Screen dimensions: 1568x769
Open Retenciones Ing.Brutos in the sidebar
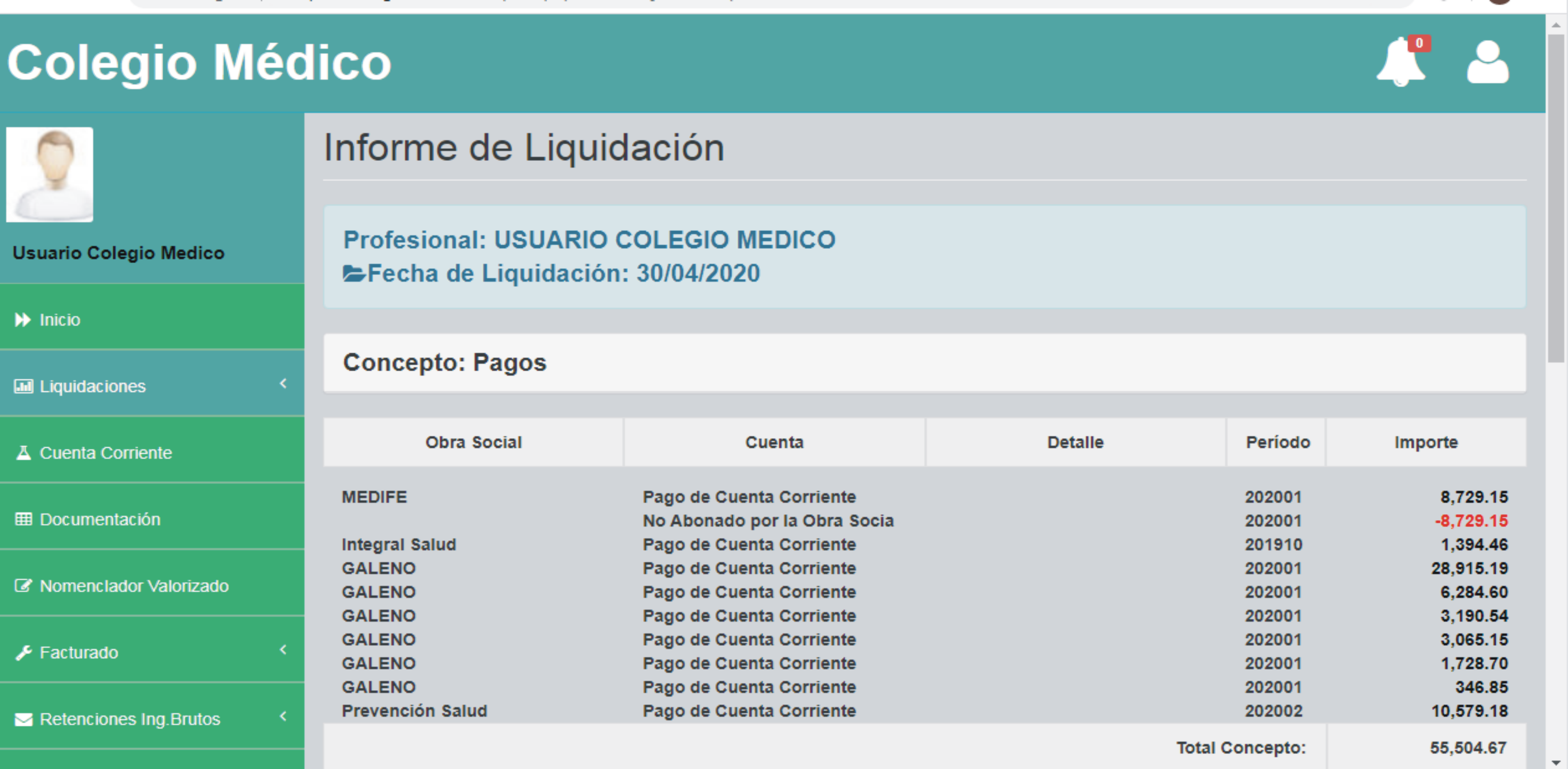(152, 716)
